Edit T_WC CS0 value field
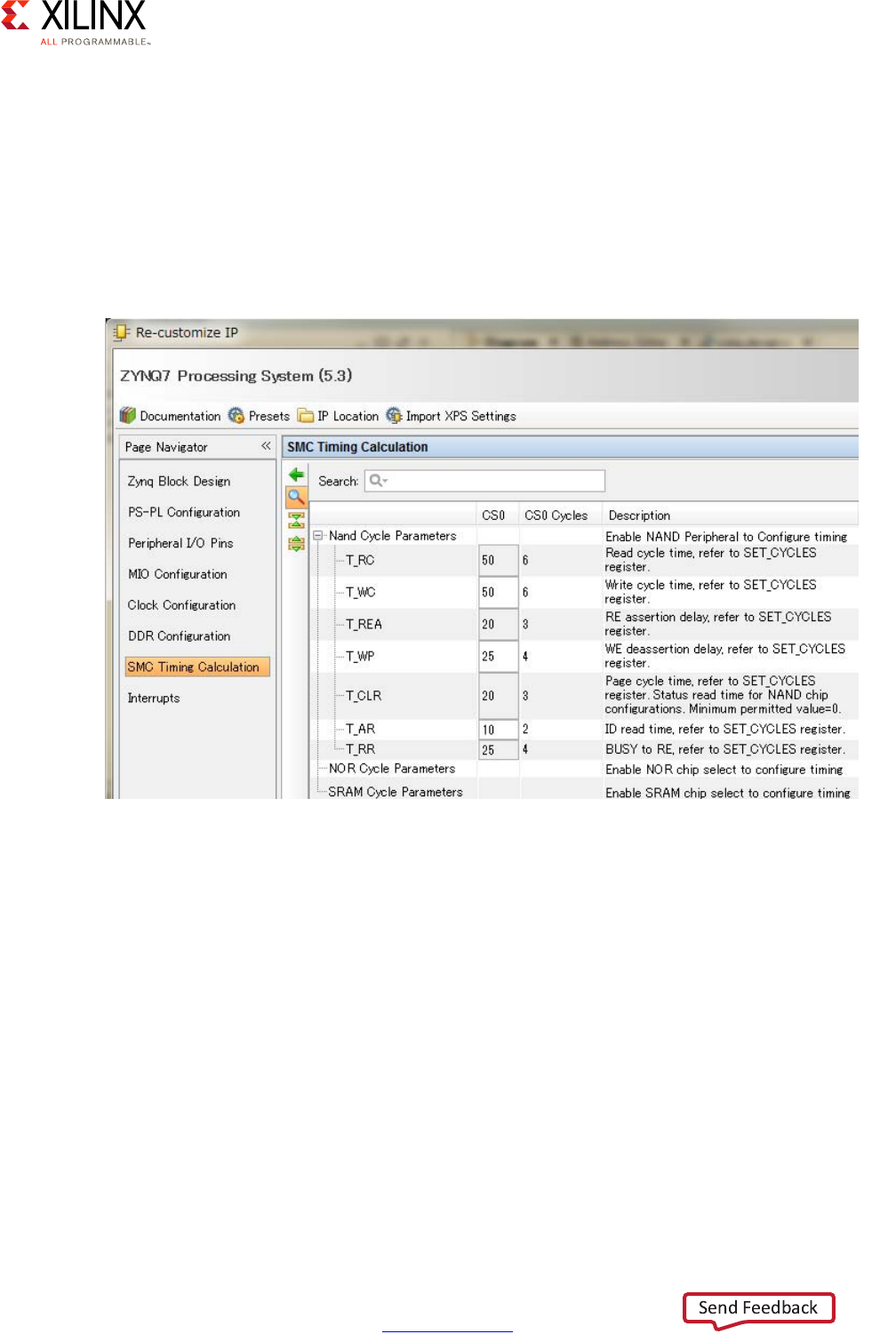Image resolution: width=896 pixels, height=1342 pixels. pos(498,593)
